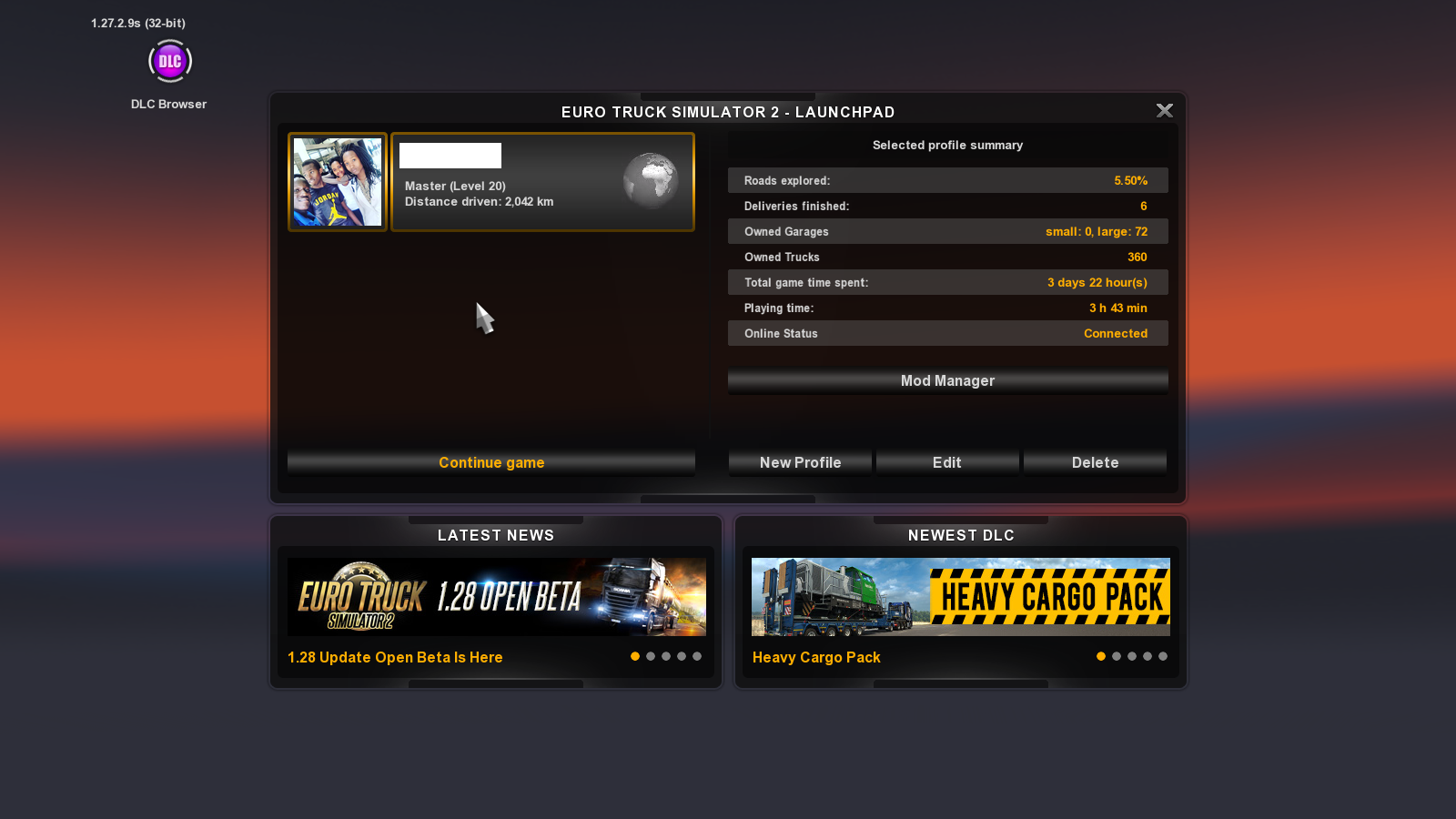Click the DLC Browser label
Image resolution: width=1456 pixels, height=819 pixels.
168,104
